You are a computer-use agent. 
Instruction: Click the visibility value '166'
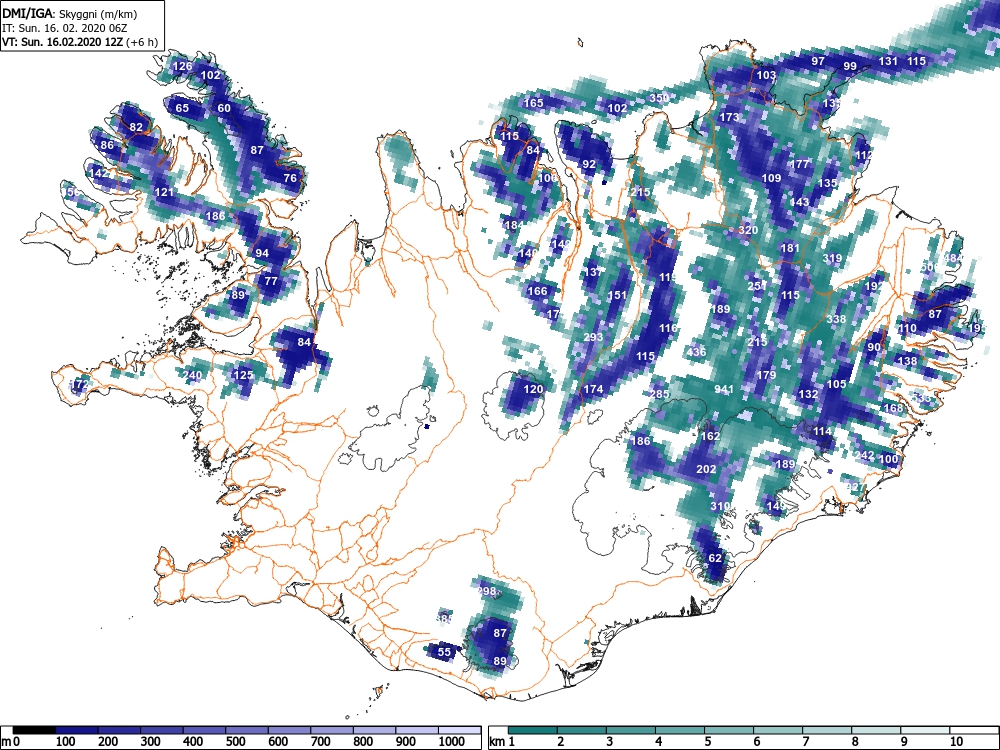[x=538, y=291]
